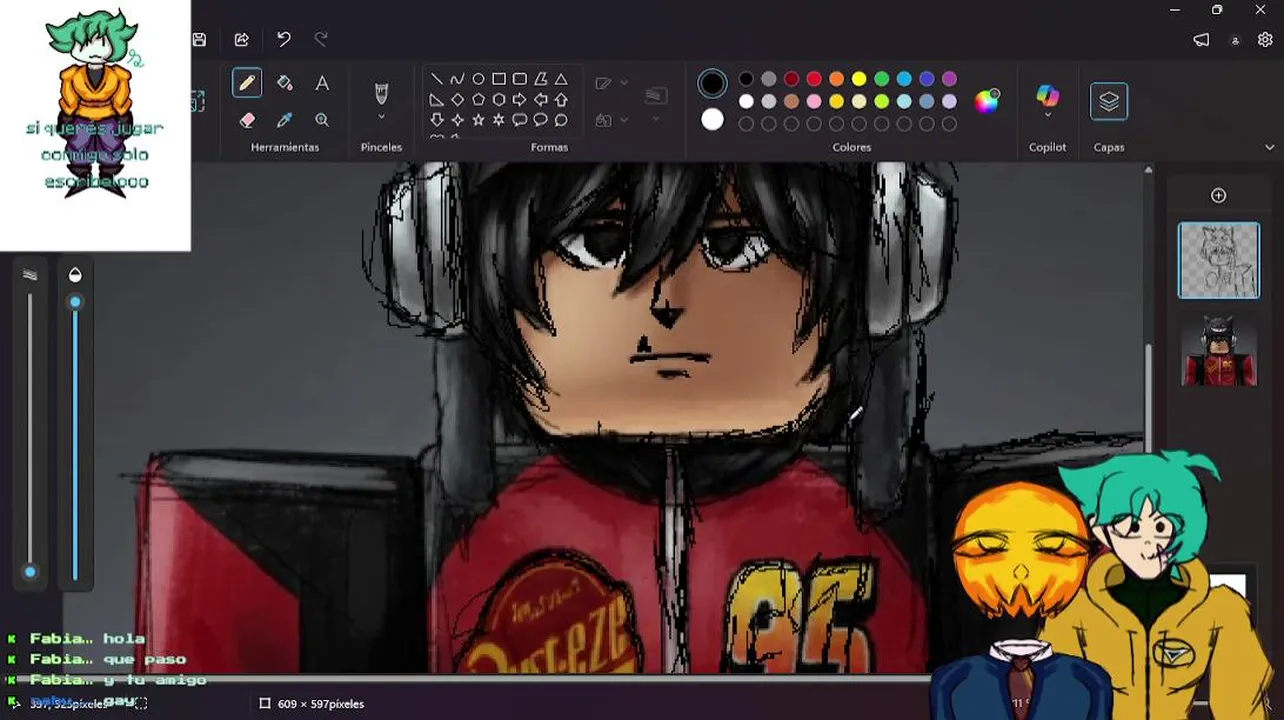Choose the Hexagon shape
Screen dimensions: 1284x720
pos(499,100)
